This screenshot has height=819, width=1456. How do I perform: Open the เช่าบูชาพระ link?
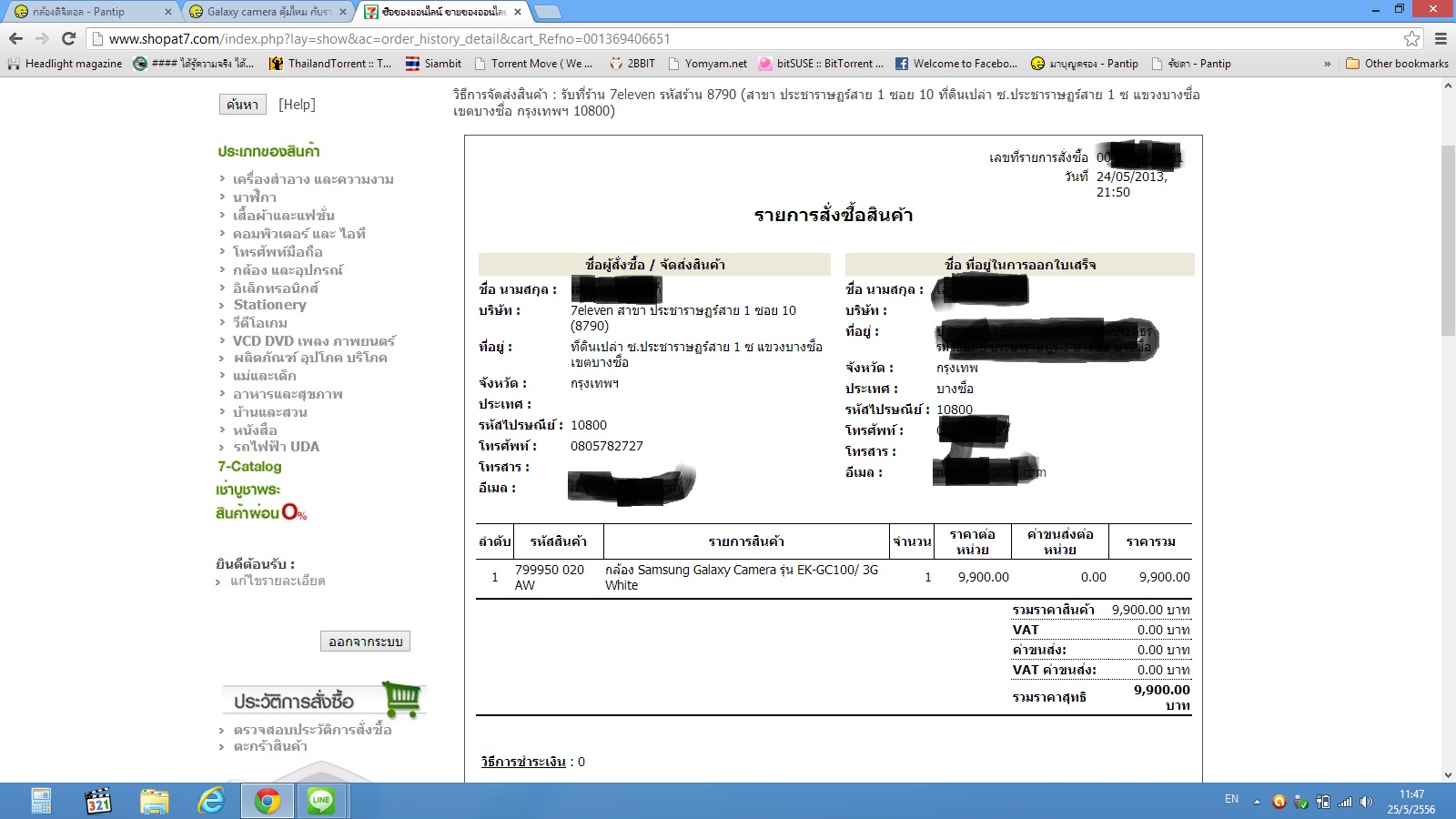[248, 490]
